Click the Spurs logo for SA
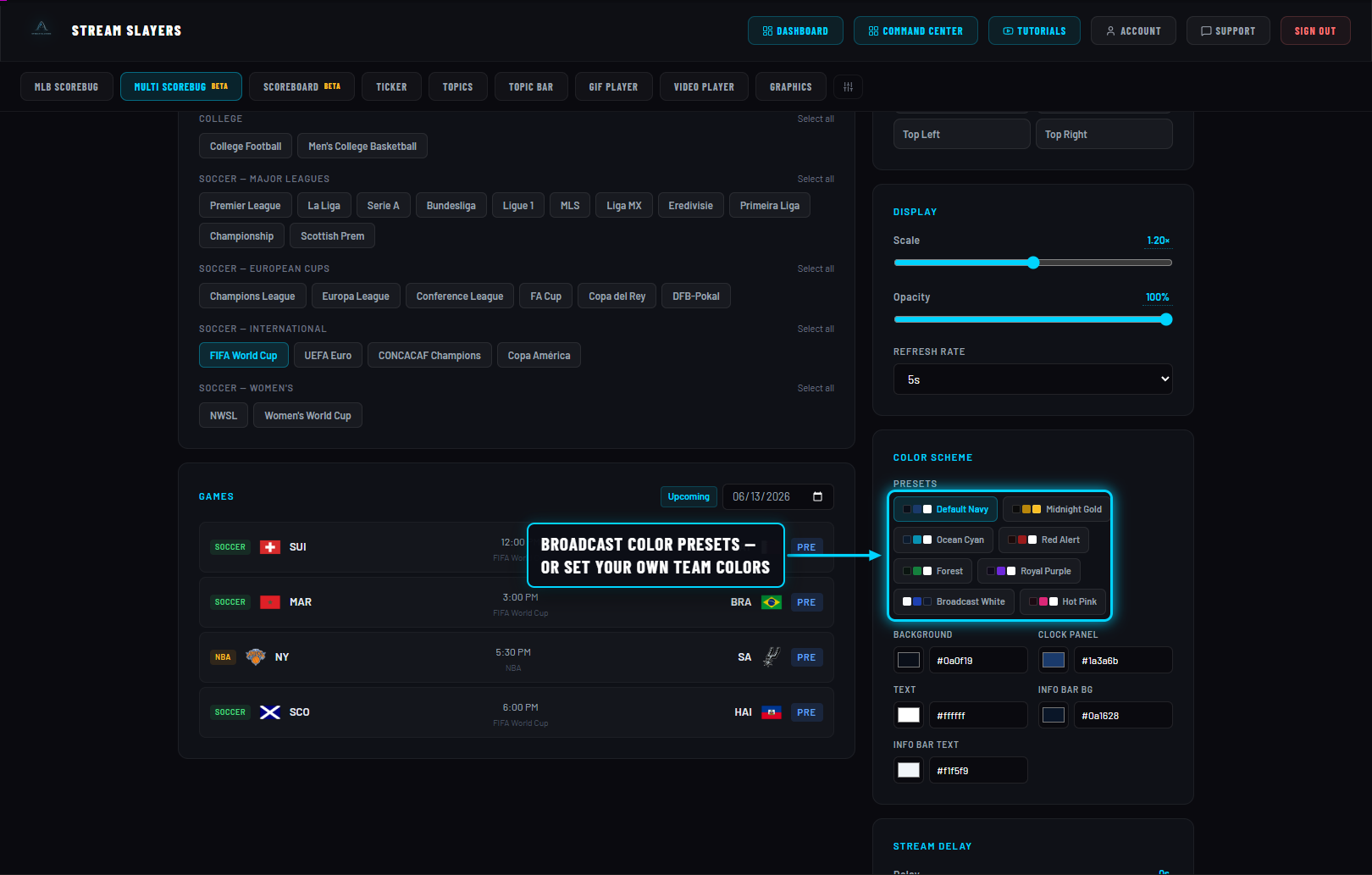The width and height of the screenshot is (1372, 875). point(772,657)
